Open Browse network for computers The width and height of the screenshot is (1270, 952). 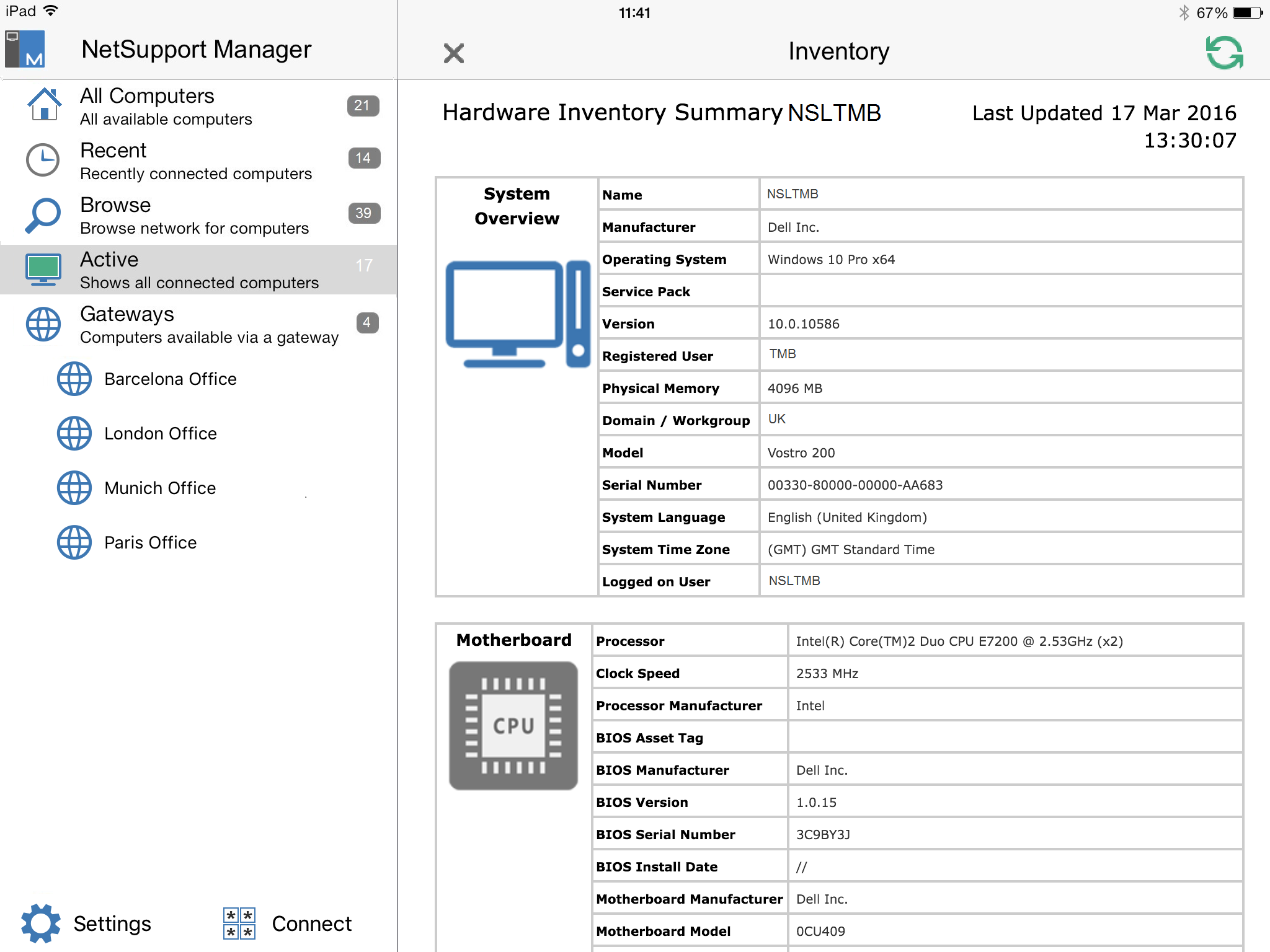point(194,216)
